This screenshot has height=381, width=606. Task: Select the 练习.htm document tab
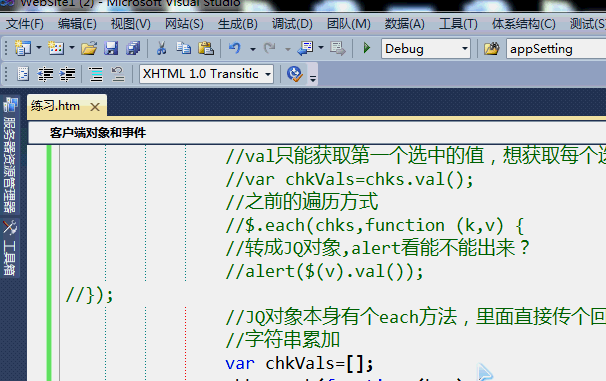click(x=55, y=106)
